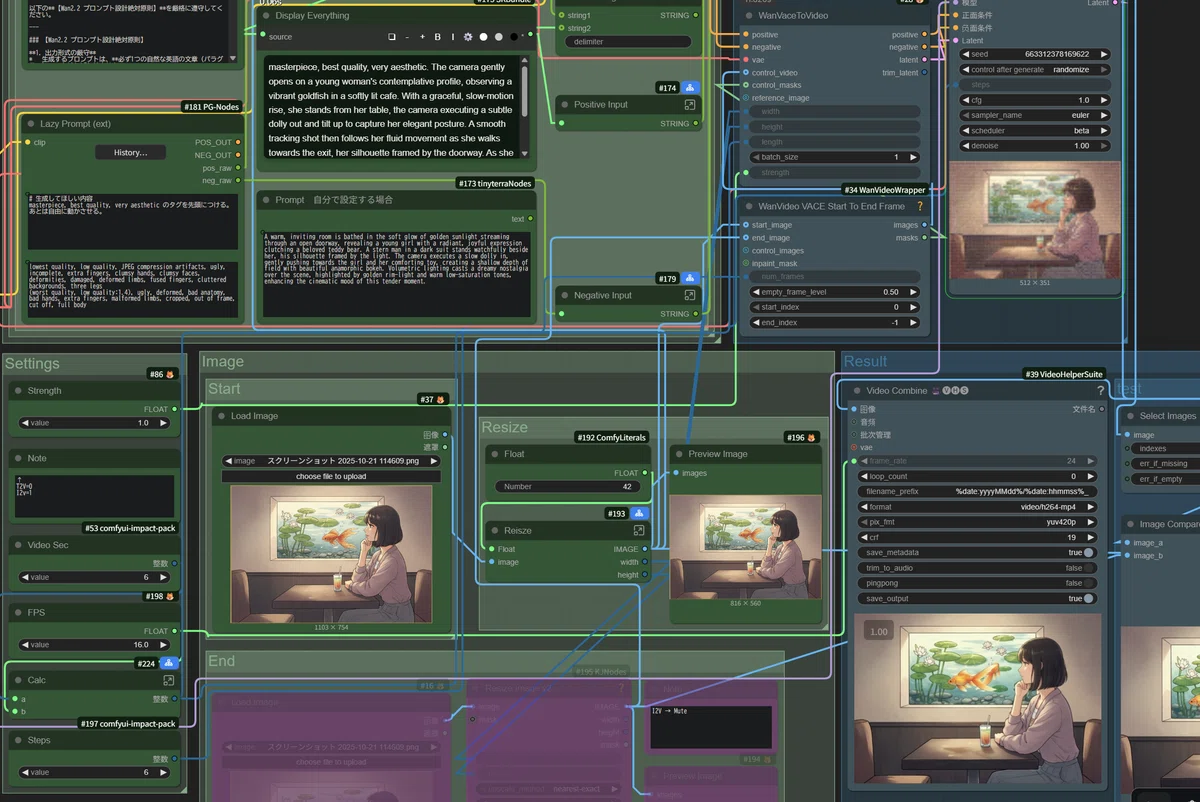Click the #39 VideoHelperSuite badge
The image size is (1200, 802).
click(x=1065, y=374)
